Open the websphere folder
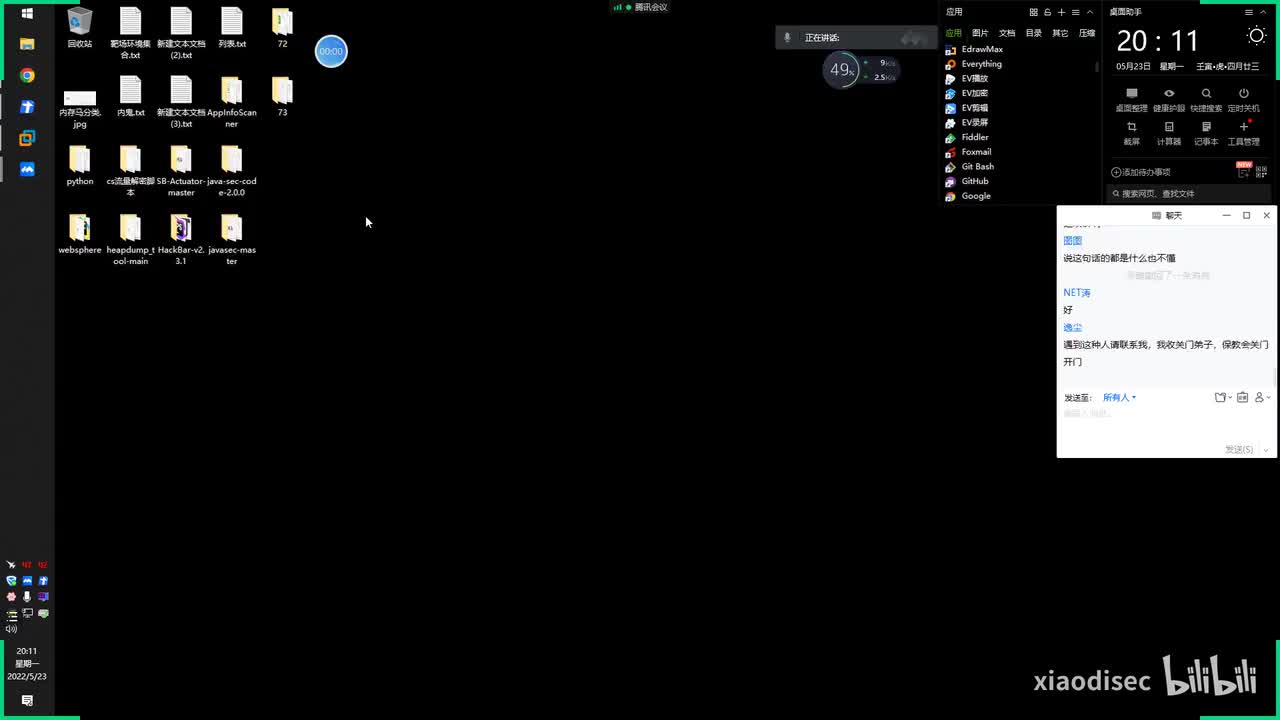This screenshot has width=1280, height=720. coord(80,234)
